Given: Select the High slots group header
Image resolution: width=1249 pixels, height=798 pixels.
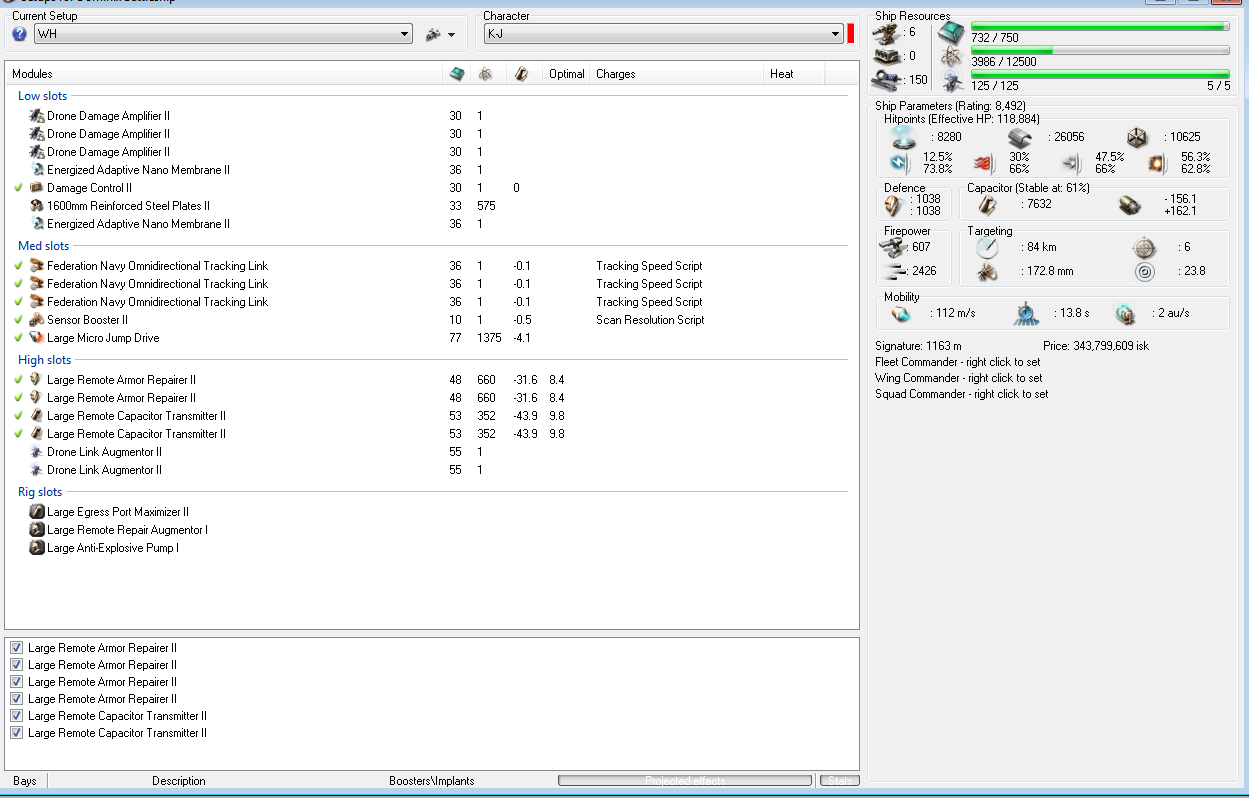Looking at the screenshot, I should coord(45,360).
